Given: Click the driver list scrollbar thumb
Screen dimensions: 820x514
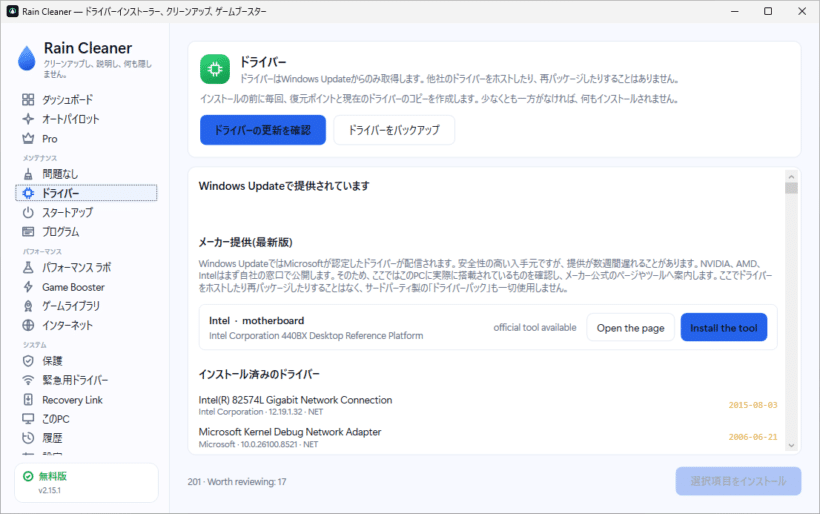Looking at the screenshot, I should click(791, 188).
